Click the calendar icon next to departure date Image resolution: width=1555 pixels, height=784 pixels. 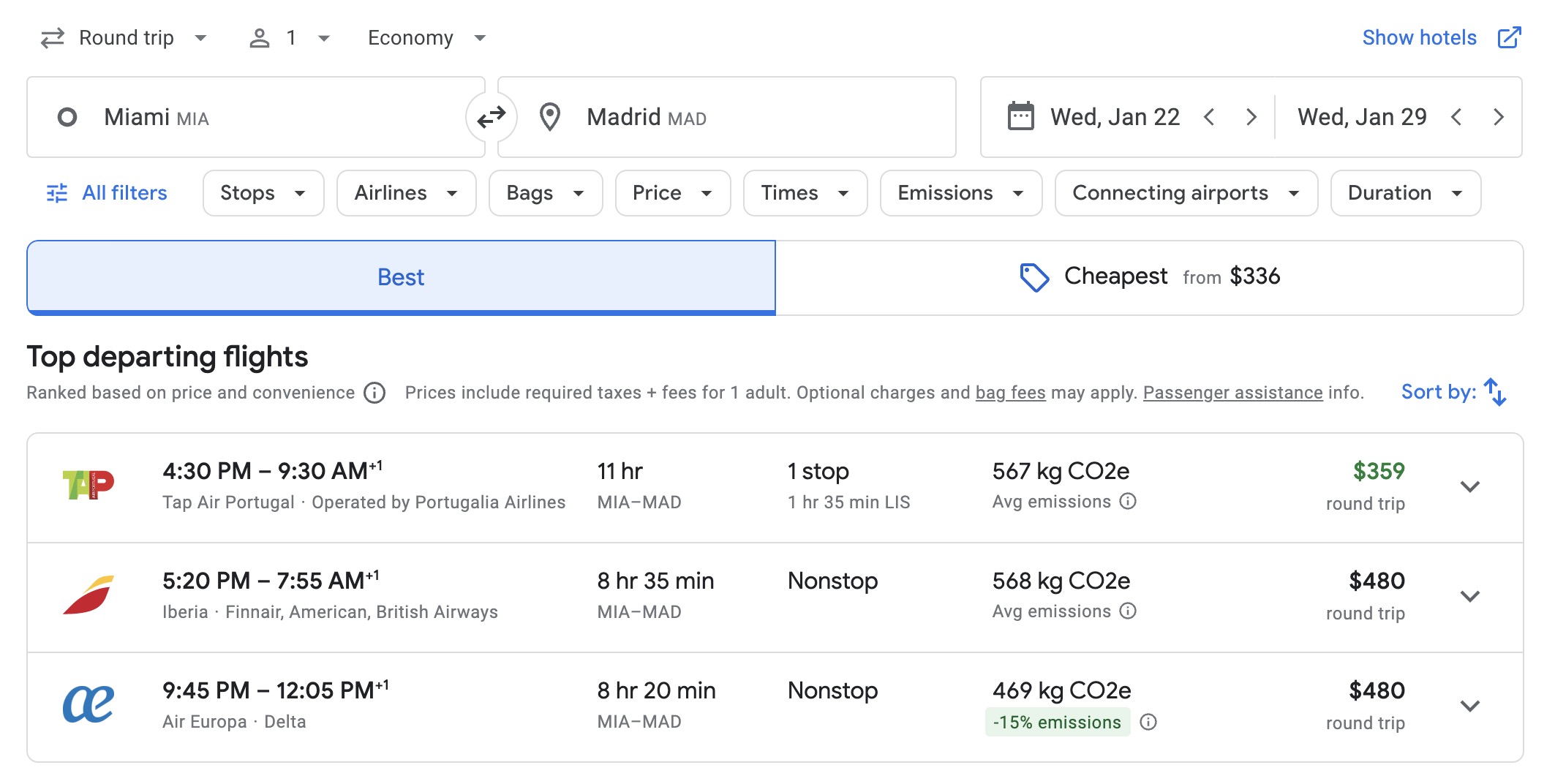pos(1022,116)
